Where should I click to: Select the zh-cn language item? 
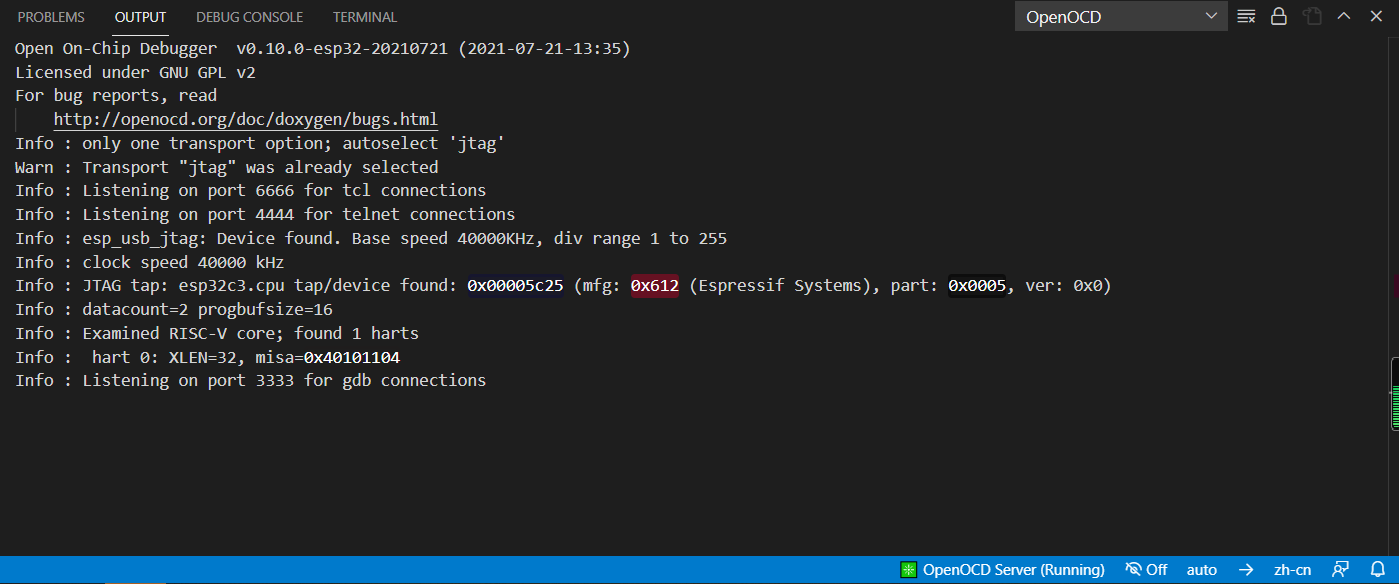pyautogui.click(x=1292, y=569)
